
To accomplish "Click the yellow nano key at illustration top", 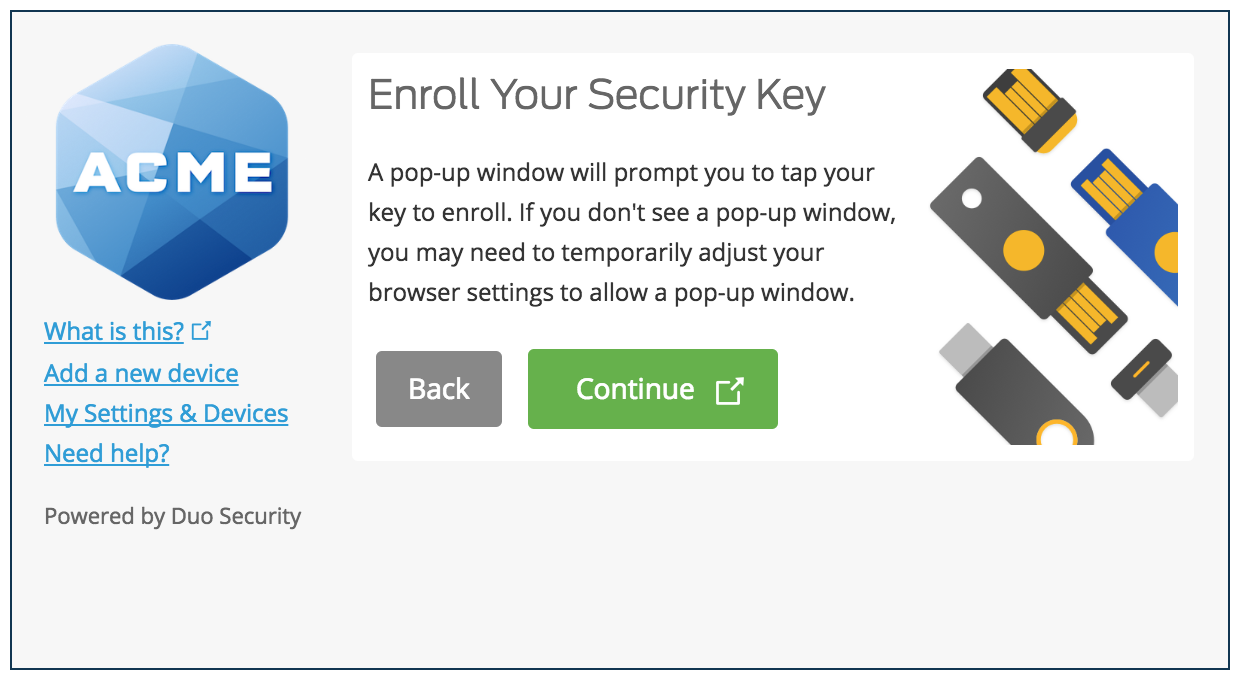I will (x=1030, y=109).
